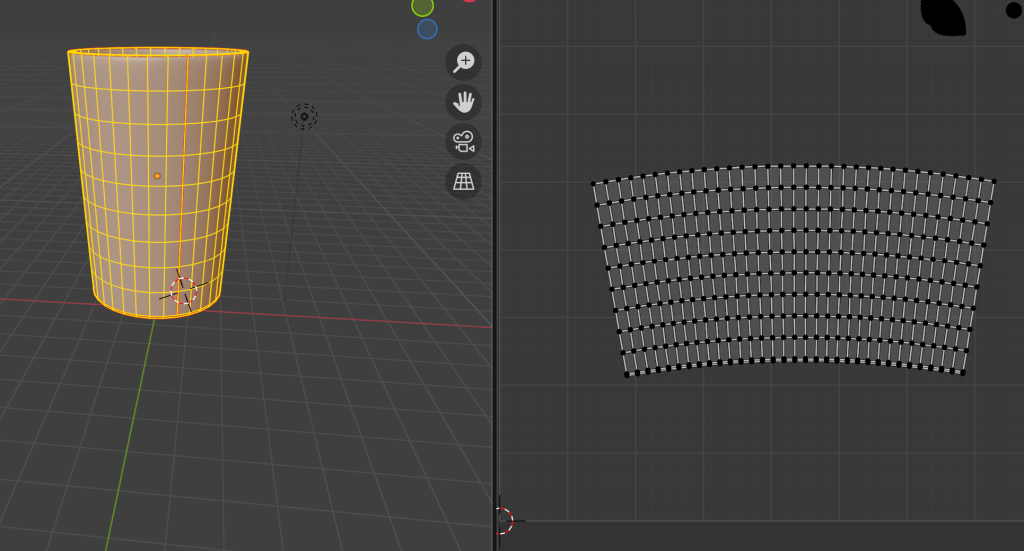Viewport: 1024px width, 551px height.
Task: Click the orange origin dot on the cup
Action: 157,176
